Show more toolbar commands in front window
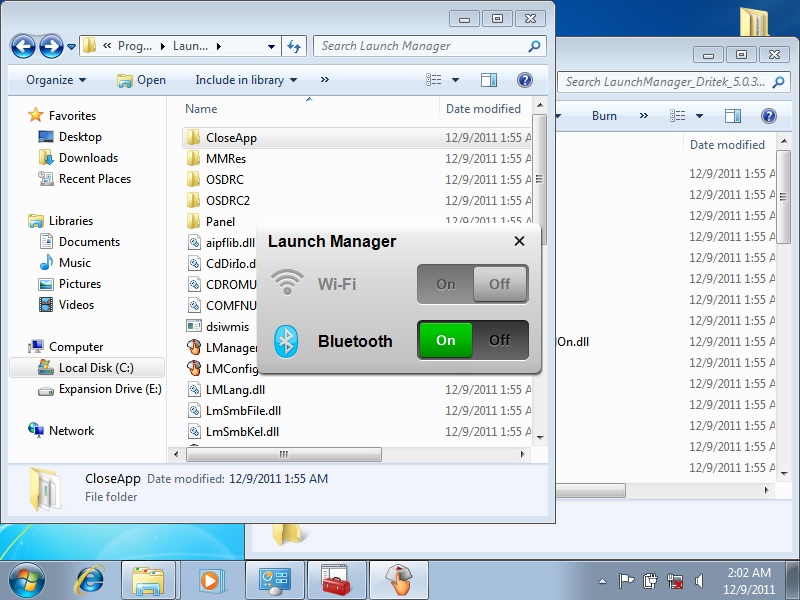Image resolution: width=800 pixels, height=600 pixels. click(324, 80)
